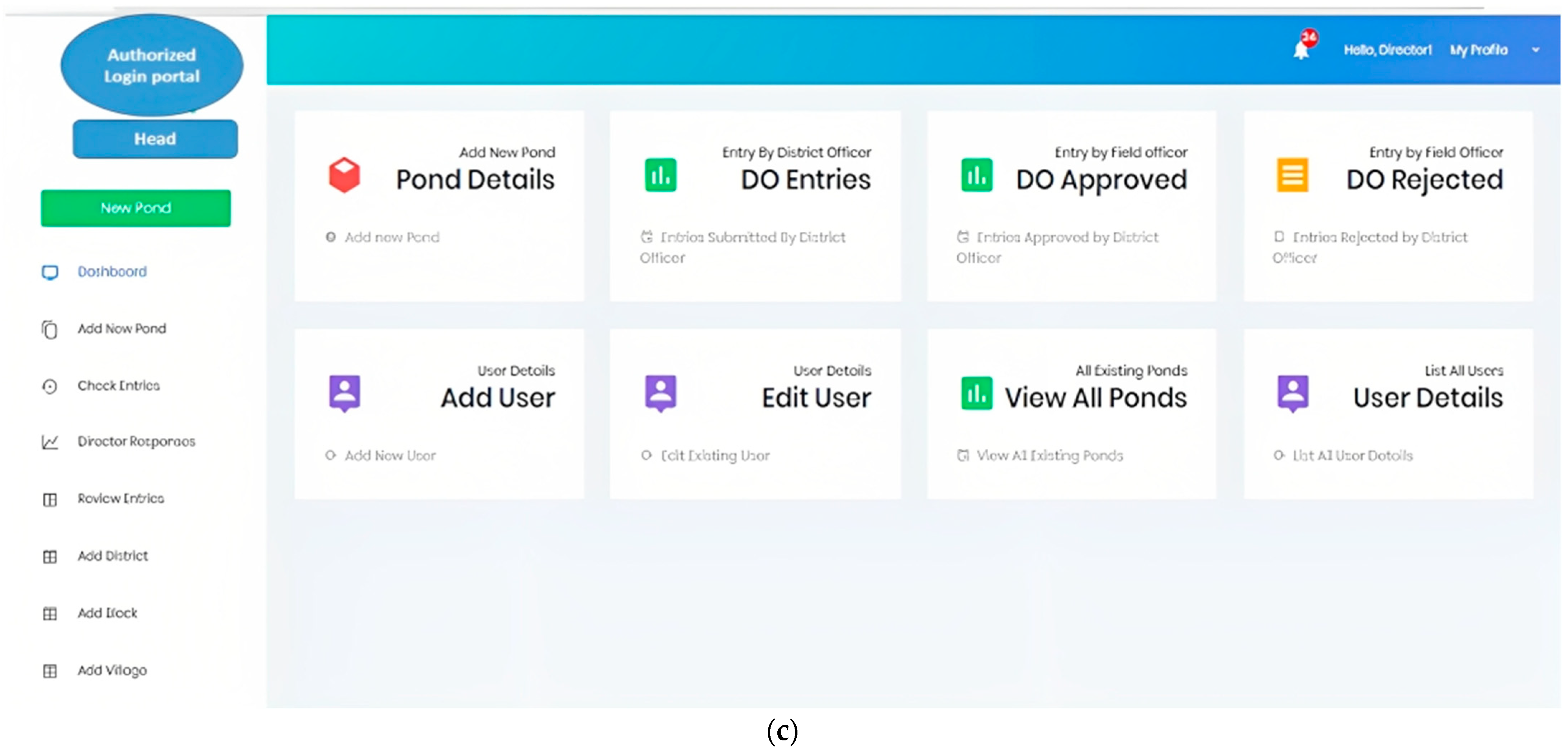Click the green chart icon on DO Entries
Image resolution: width=1568 pixels, height=754 pixels.
660,175
